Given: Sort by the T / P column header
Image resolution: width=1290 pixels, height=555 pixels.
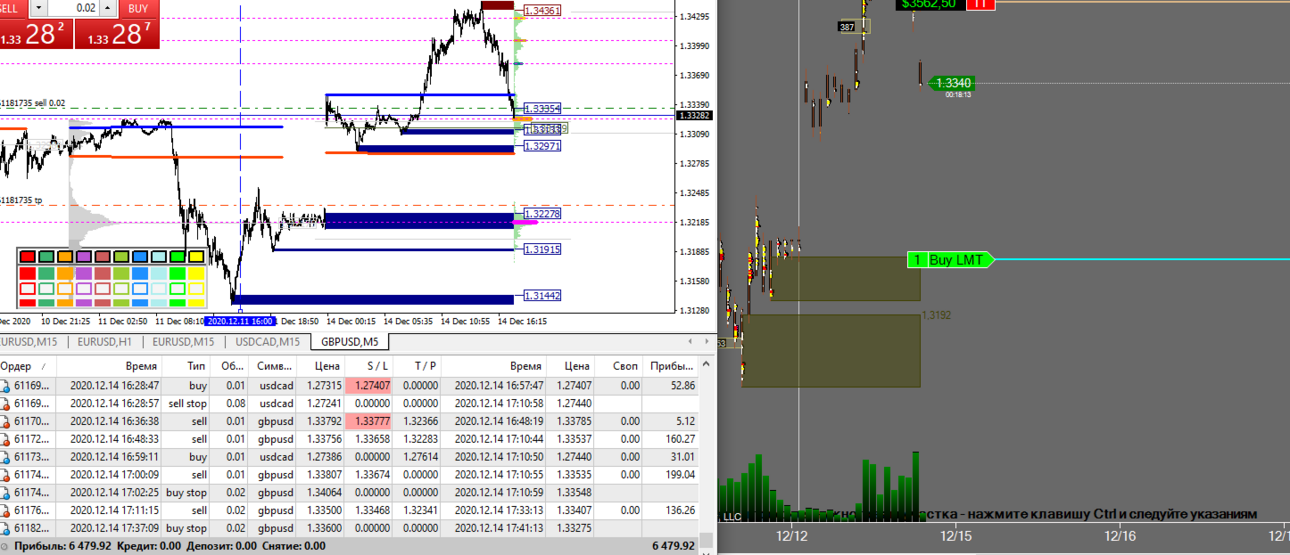Looking at the screenshot, I should click(415, 367).
